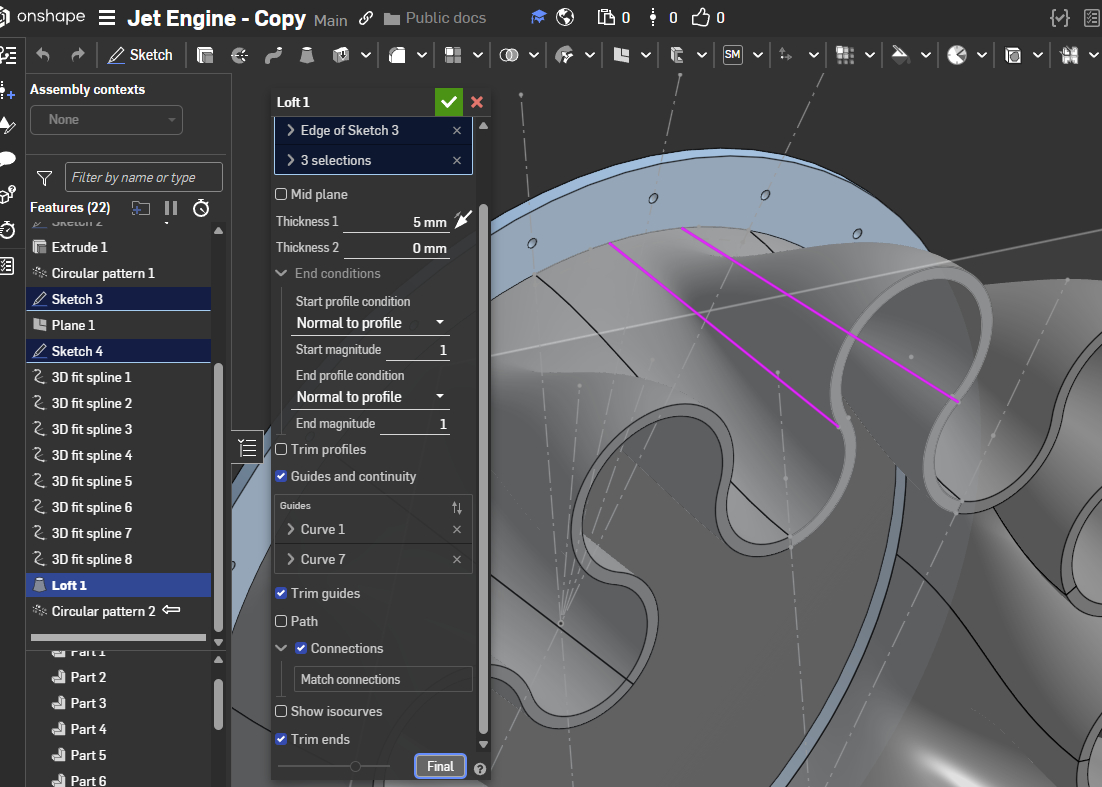Select Plane 1 in the feature list
The image size is (1102, 787).
tap(118, 325)
